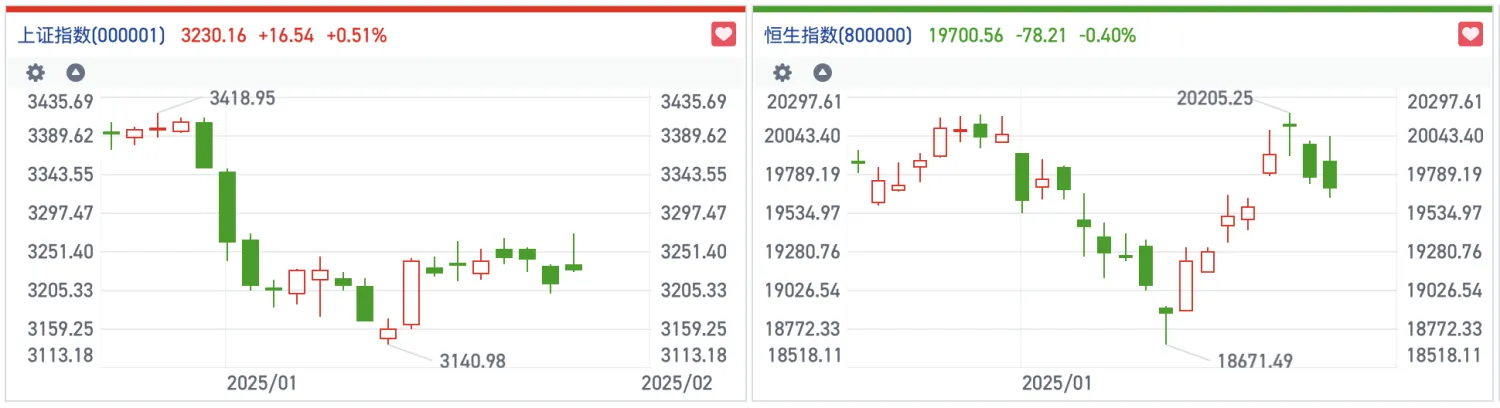Click the last candlestick on the 上证指数 chart

pos(574,267)
